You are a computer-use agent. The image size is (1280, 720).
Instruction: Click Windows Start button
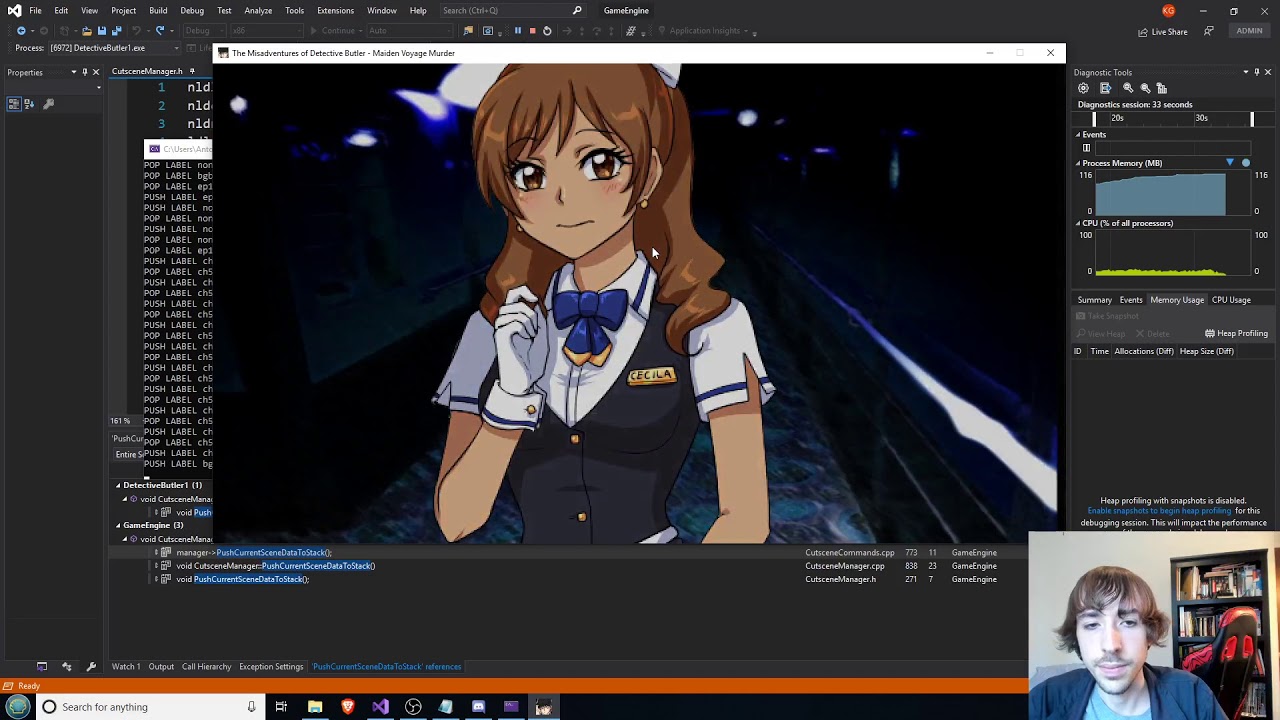(x=18, y=707)
